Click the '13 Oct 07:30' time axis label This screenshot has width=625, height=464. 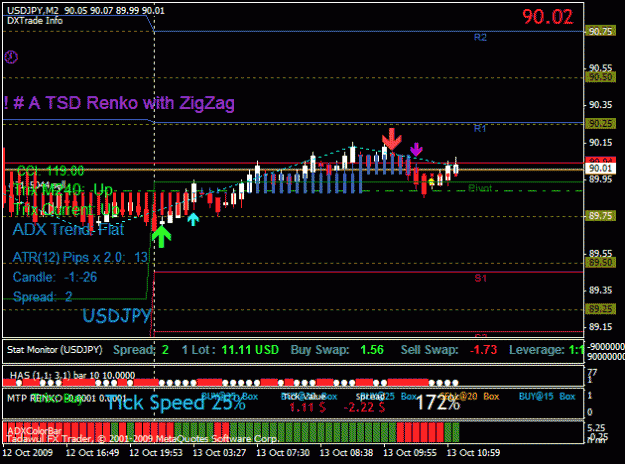click(283, 453)
